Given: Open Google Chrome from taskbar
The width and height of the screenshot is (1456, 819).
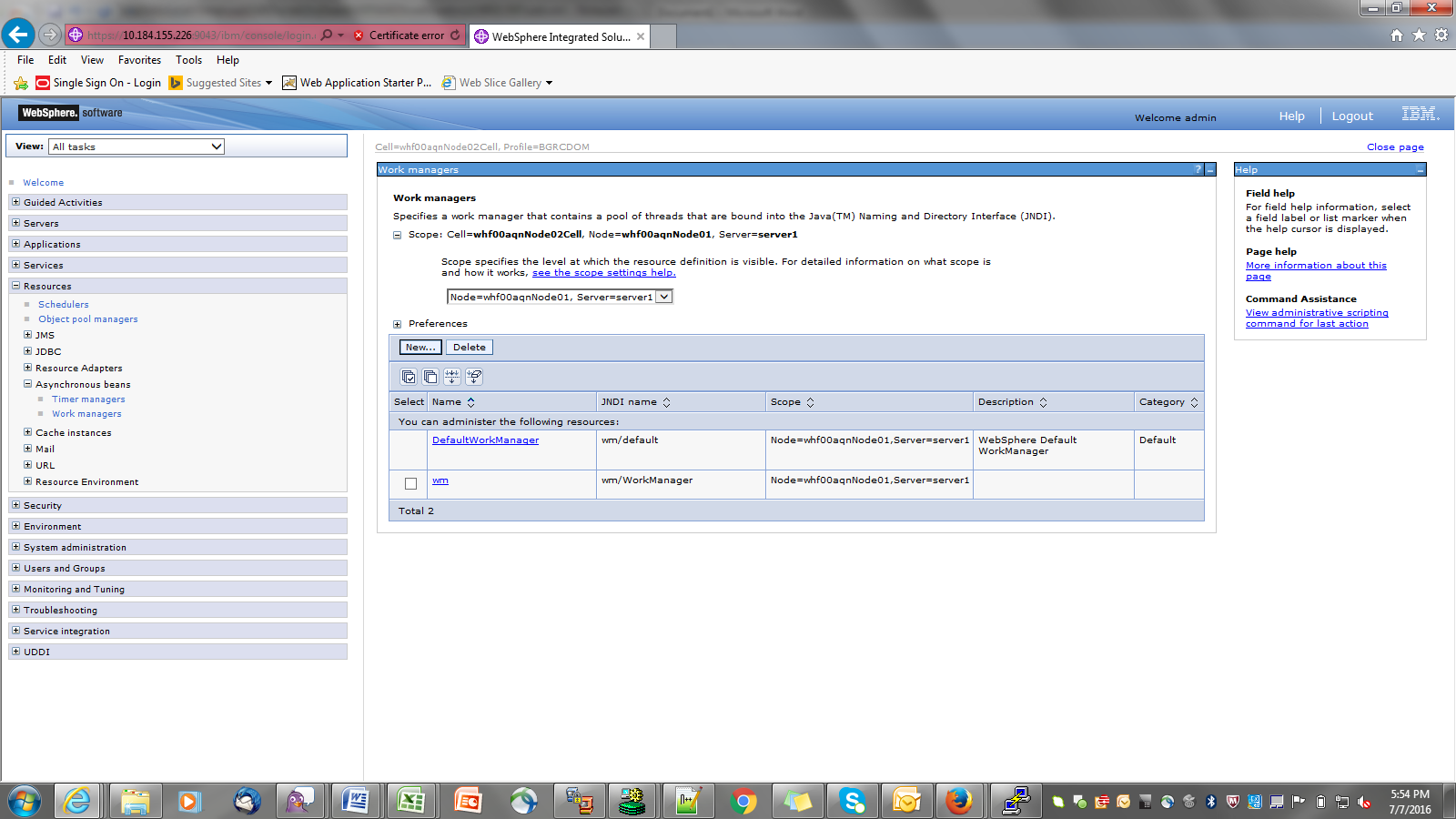Looking at the screenshot, I should [743, 801].
